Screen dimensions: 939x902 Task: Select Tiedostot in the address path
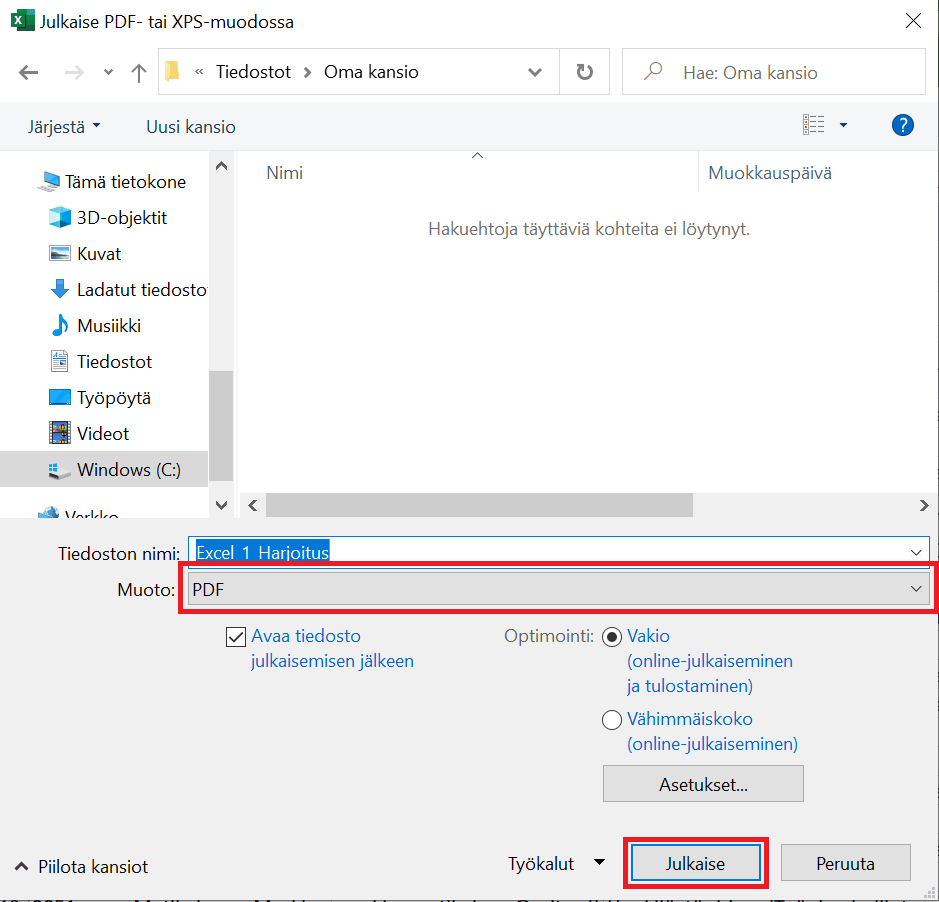click(253, 72)
